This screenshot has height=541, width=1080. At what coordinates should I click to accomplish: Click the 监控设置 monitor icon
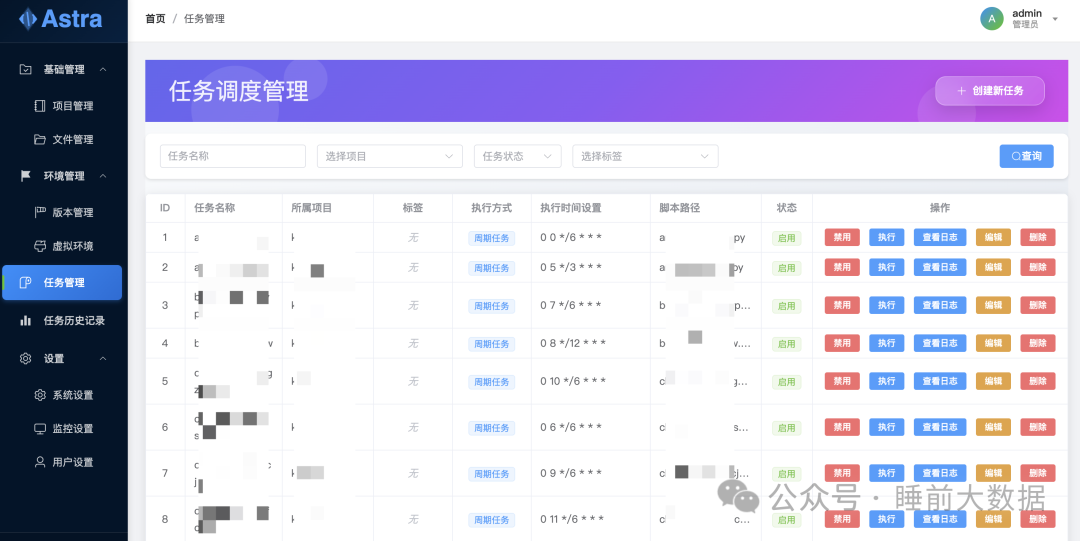tap(40, 429)
